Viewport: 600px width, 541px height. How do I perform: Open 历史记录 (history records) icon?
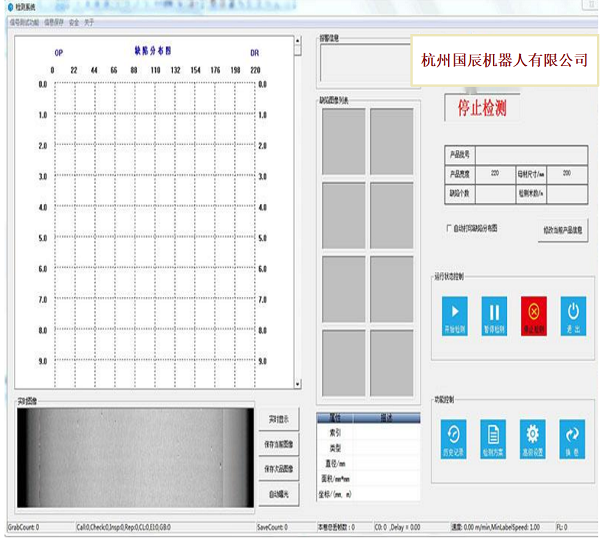tap(453, 436)
